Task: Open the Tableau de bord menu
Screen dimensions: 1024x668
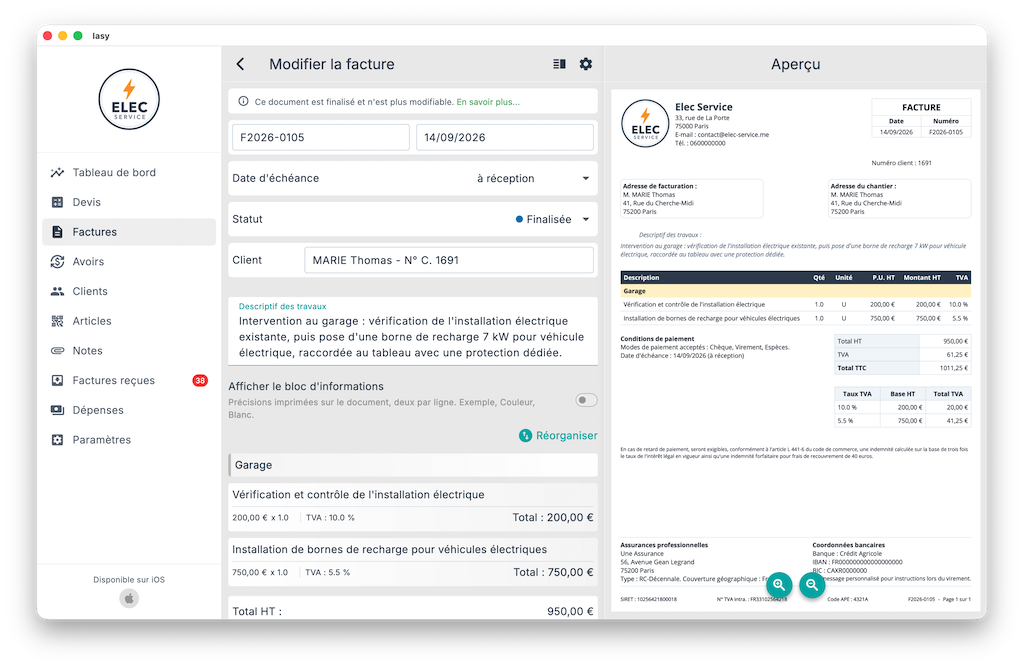Action: (129, 172)
